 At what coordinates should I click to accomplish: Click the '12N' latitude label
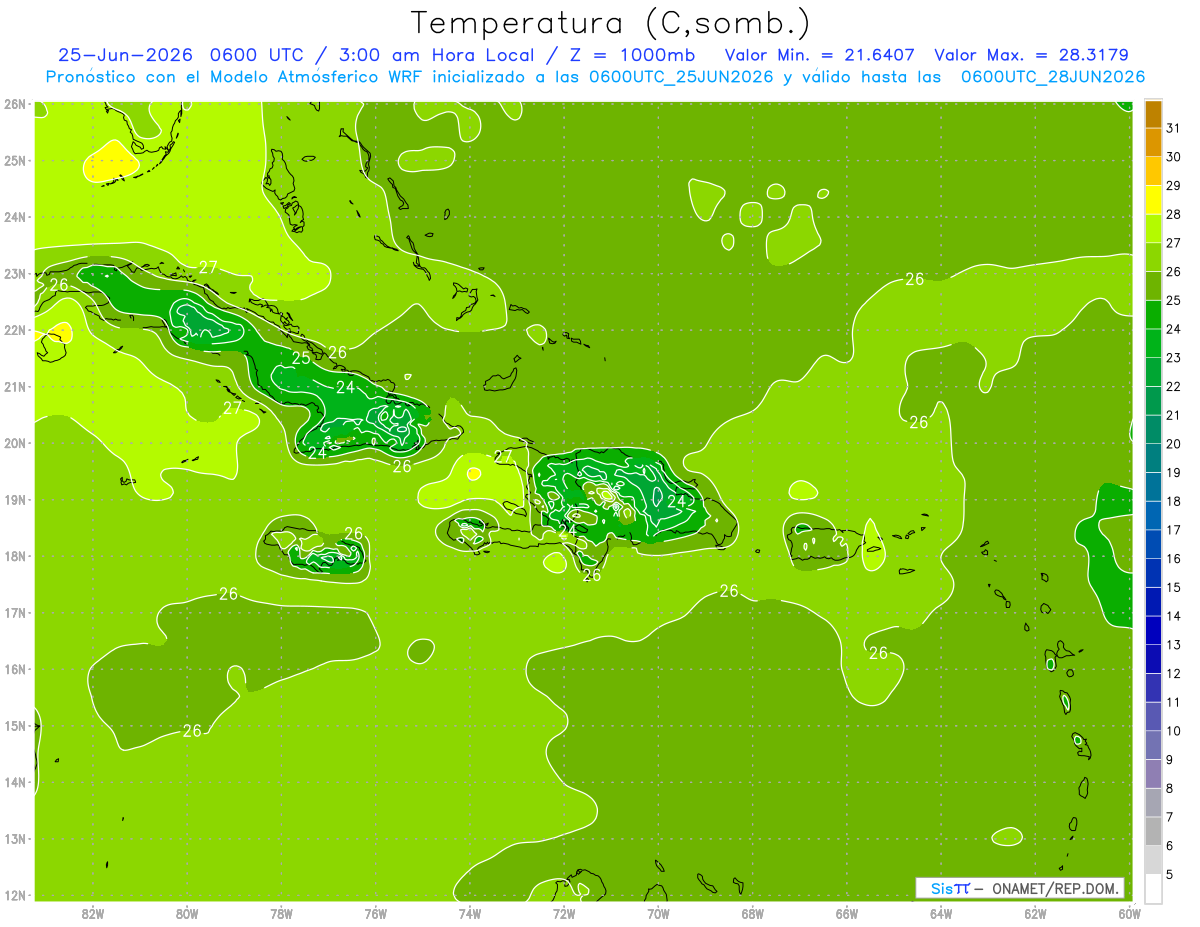pyautogui.click(x=15, y=895)
